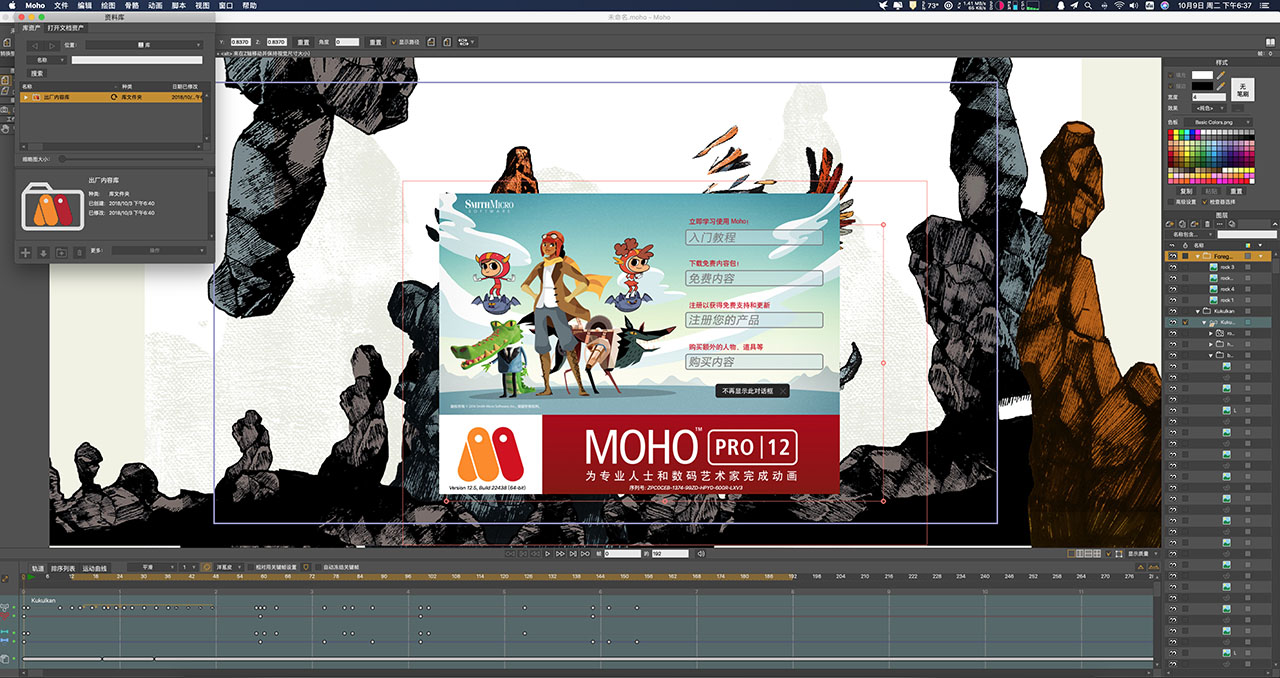The height and width of the screenshot is (678, 1280).
Task: Toggle the 高级设置 checkbox
Action: pos(1170,202)
